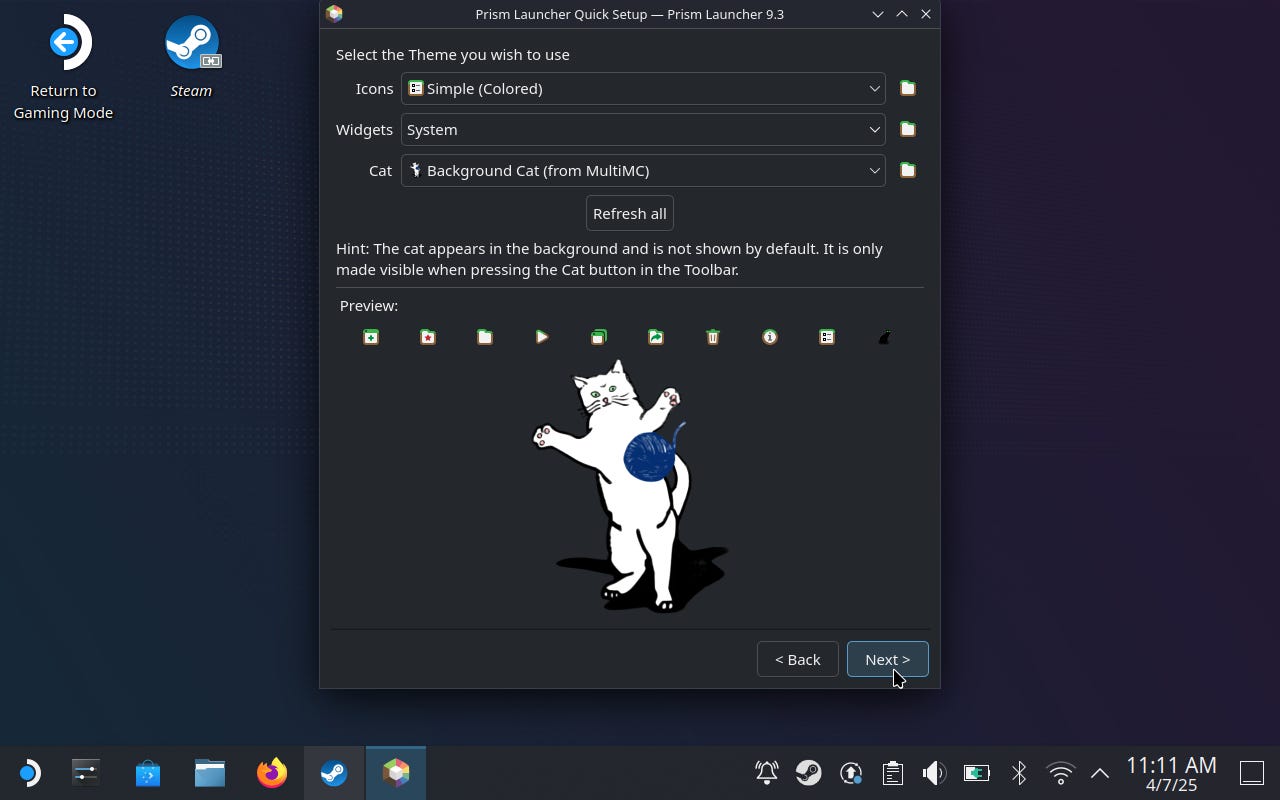This screenshot has width=1280, height=800.
Task: Open System Settings from the taskbar
Action: (86, 773)
